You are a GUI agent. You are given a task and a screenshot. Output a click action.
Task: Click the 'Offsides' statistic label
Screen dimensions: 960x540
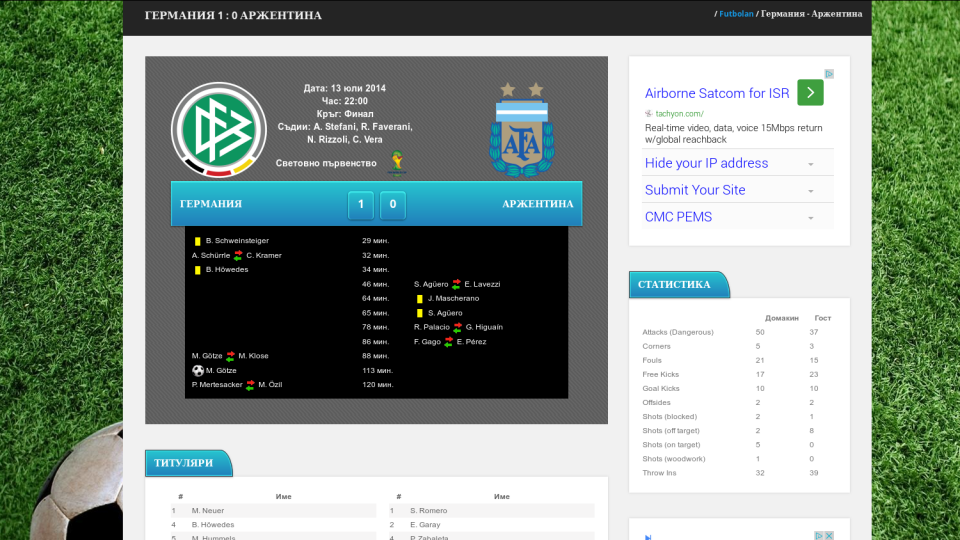point(656,403)
